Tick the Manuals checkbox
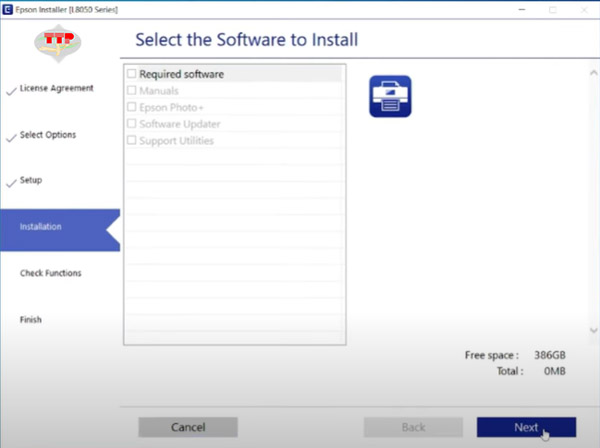Image resolution: width=600 pixels, height=448 pixels. (132, 90)
